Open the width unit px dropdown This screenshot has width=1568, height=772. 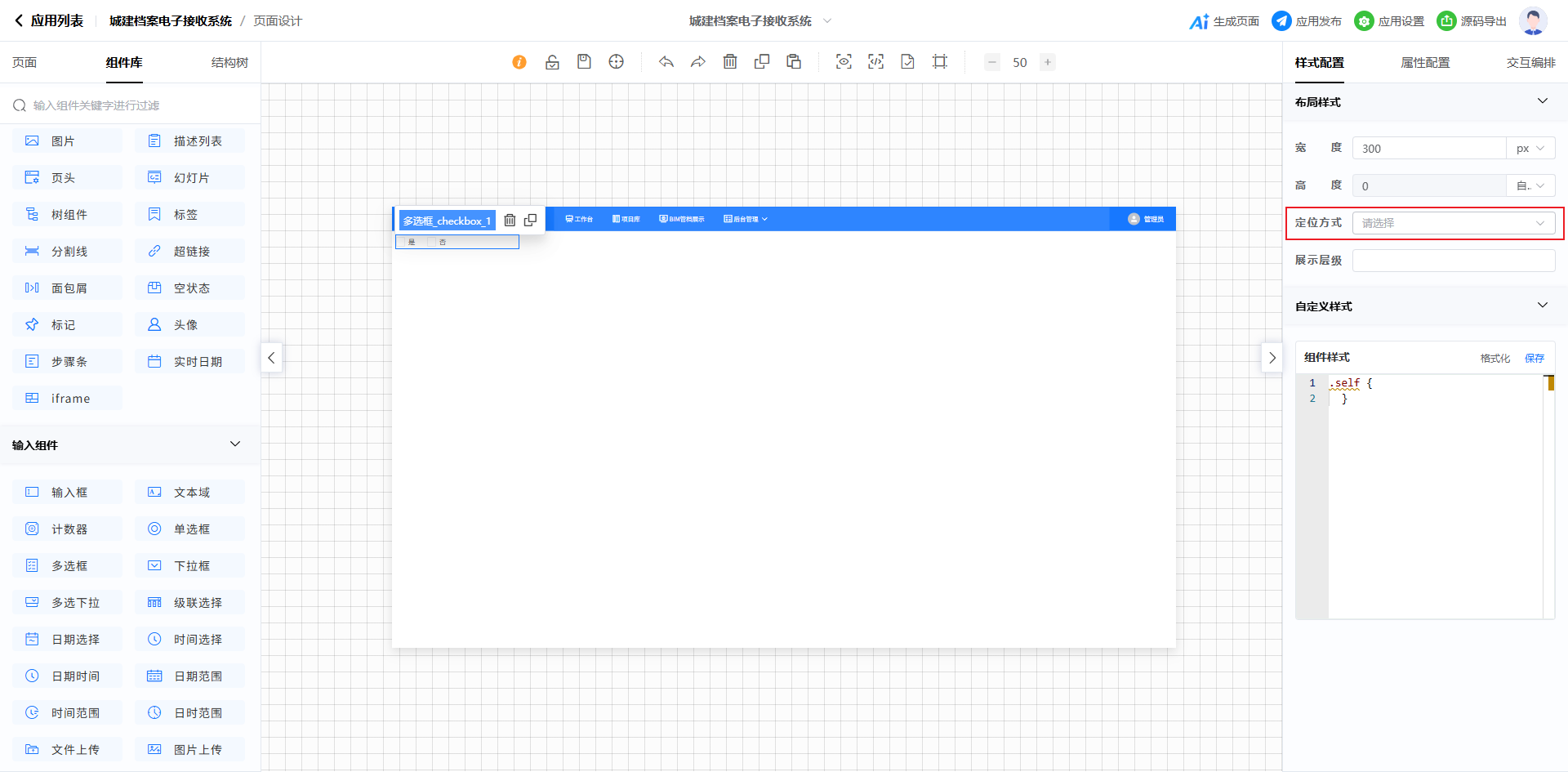click(x=1530, y=149)
